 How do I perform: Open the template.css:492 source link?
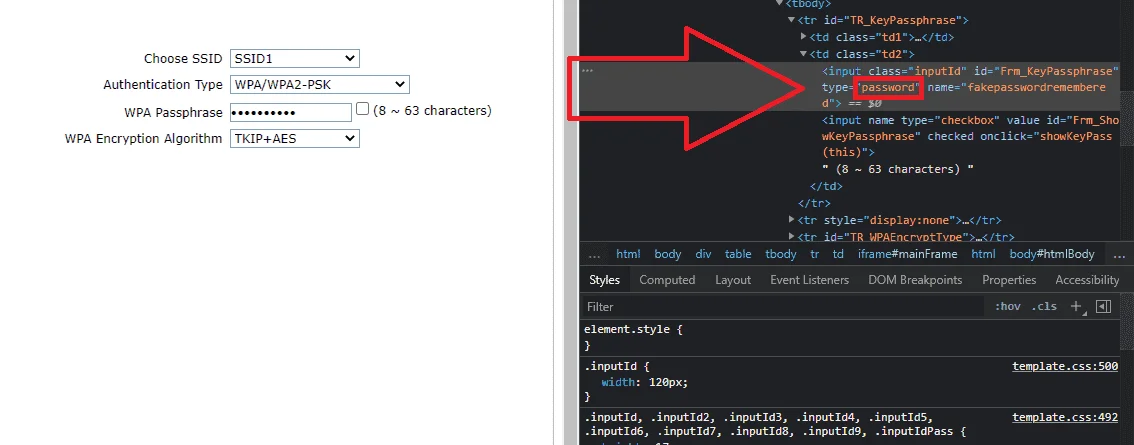tap(1065, 417)
